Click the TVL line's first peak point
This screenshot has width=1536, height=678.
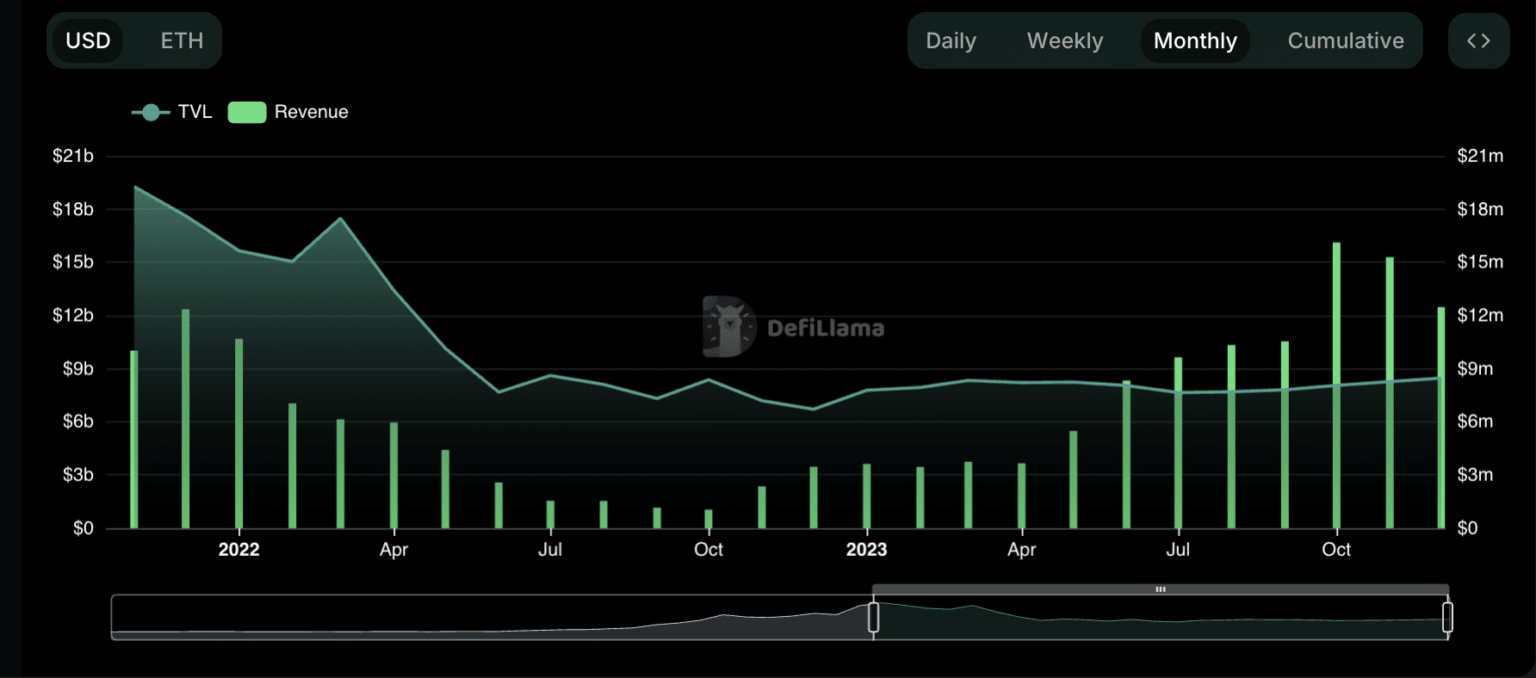coord(136,187)
